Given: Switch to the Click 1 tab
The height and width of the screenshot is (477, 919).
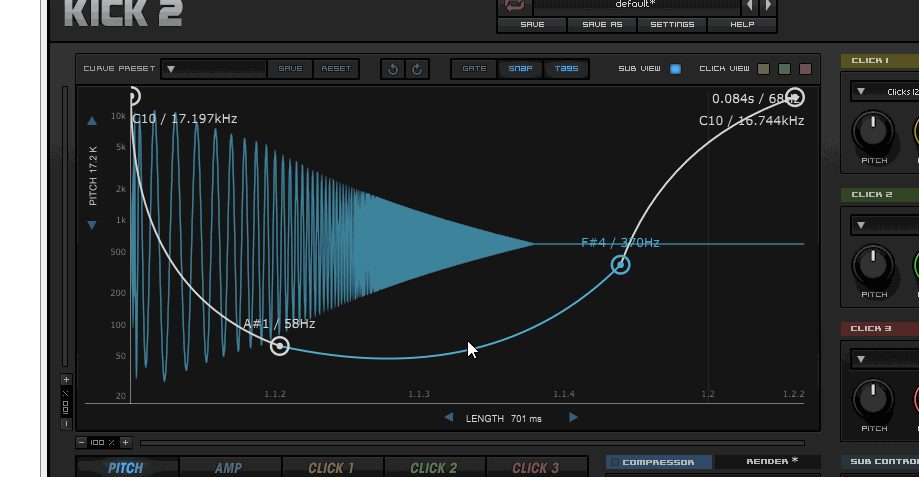Looking at the screenshot, I should coord(332,468).
